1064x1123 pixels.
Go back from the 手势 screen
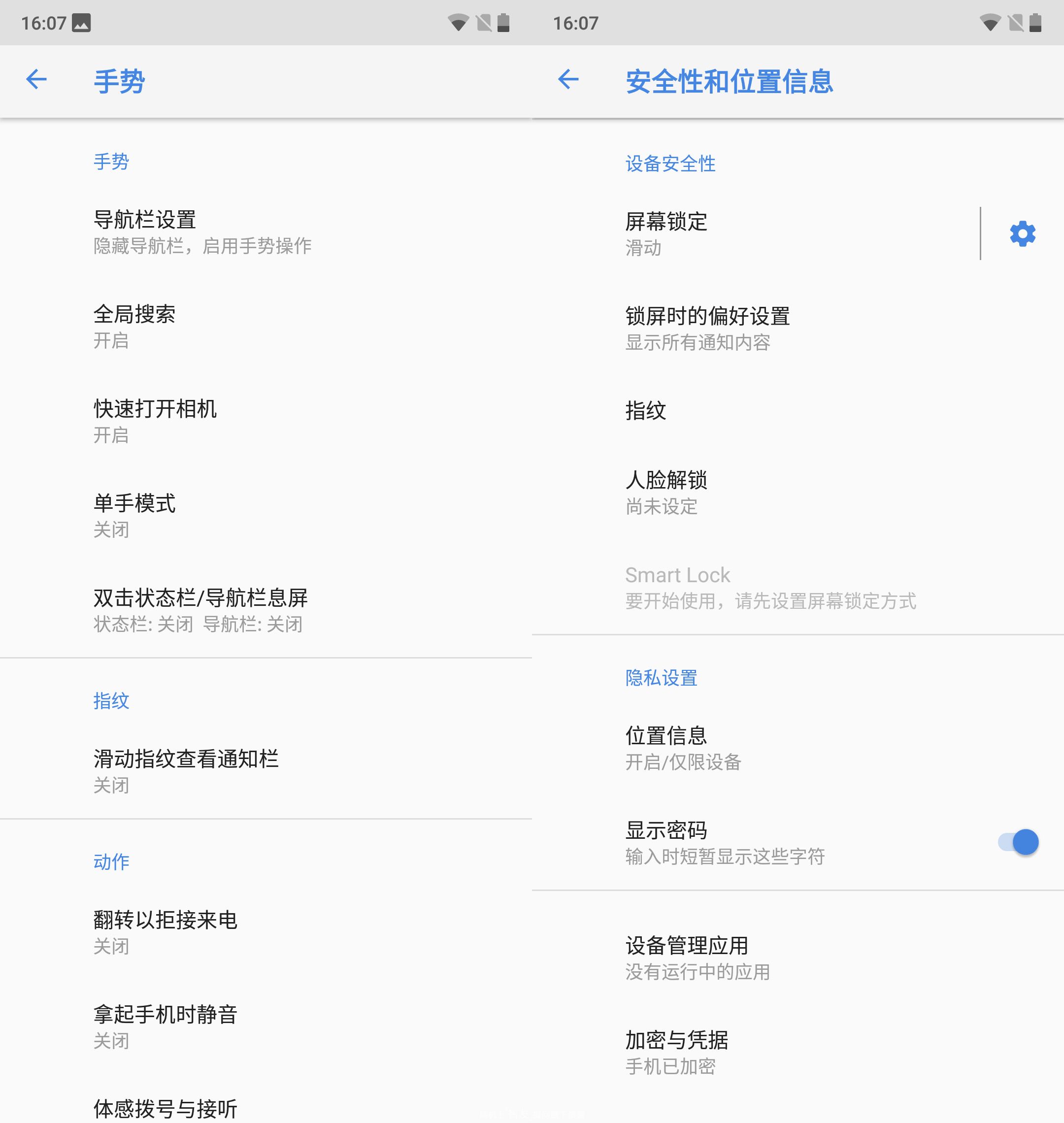pyautogui.click(x=36, y=79)
